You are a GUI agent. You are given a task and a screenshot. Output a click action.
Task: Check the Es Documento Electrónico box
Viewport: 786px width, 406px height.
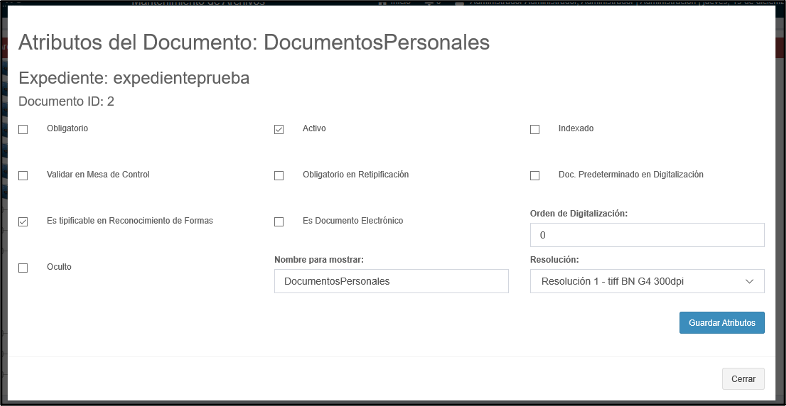279,222
